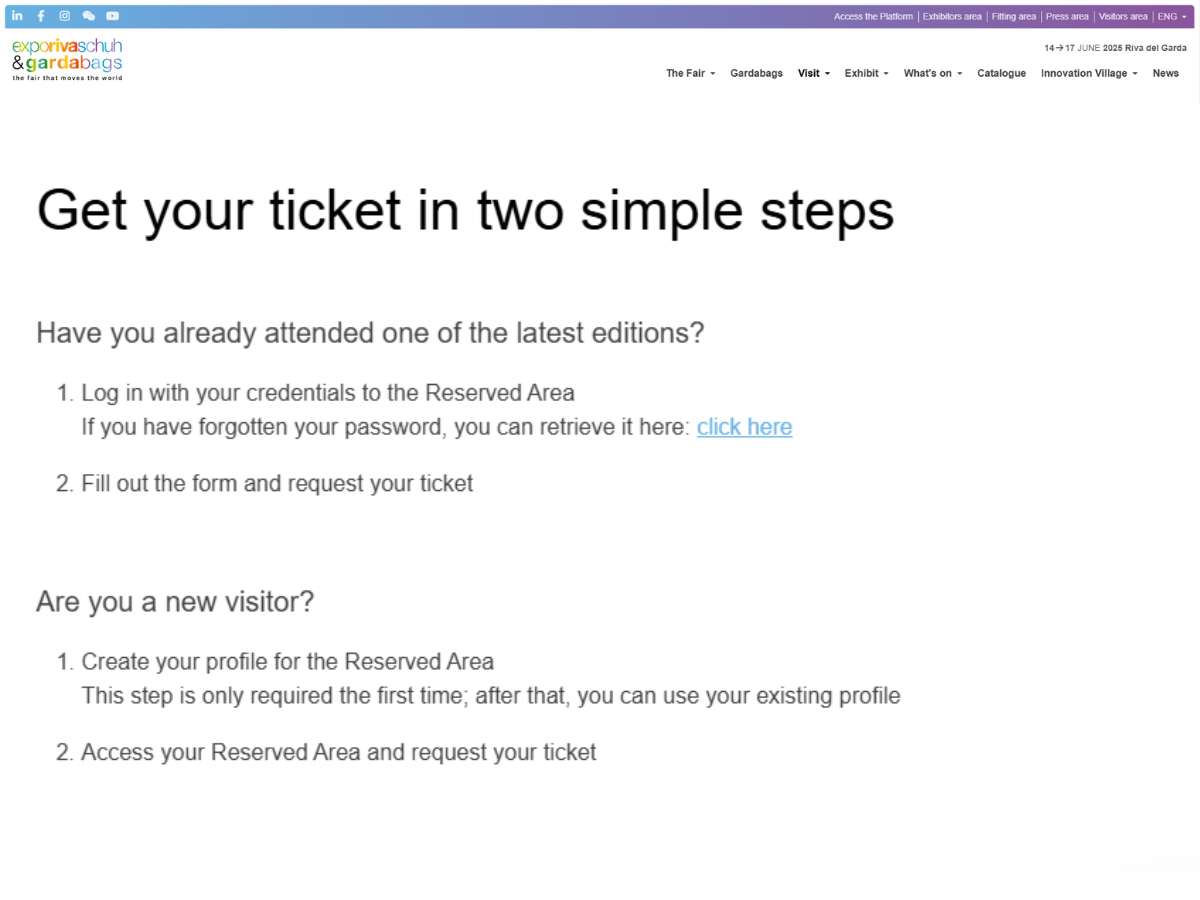The width and height of the screenshot is (1200, 900).
Task: Open the News menu item
Action: click(1166, 73)
